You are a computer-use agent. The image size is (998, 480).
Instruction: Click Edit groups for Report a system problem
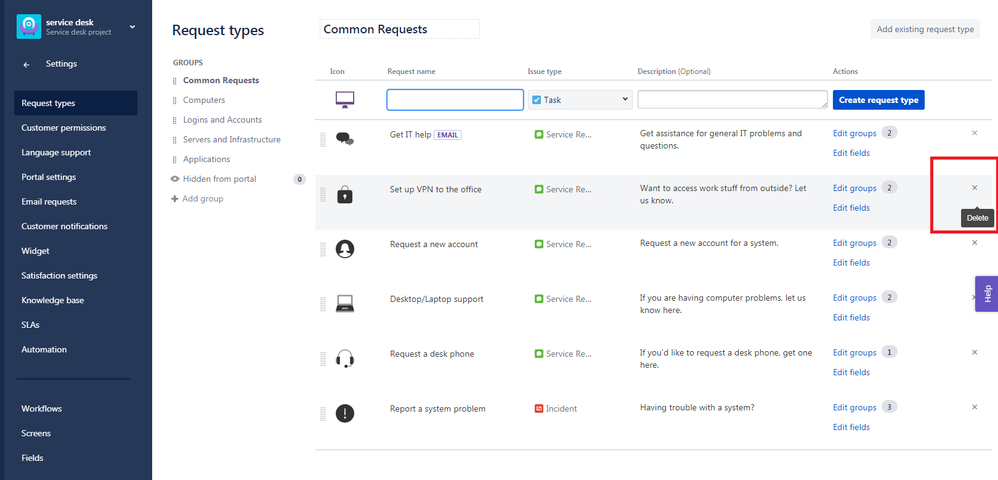(855, 407)
